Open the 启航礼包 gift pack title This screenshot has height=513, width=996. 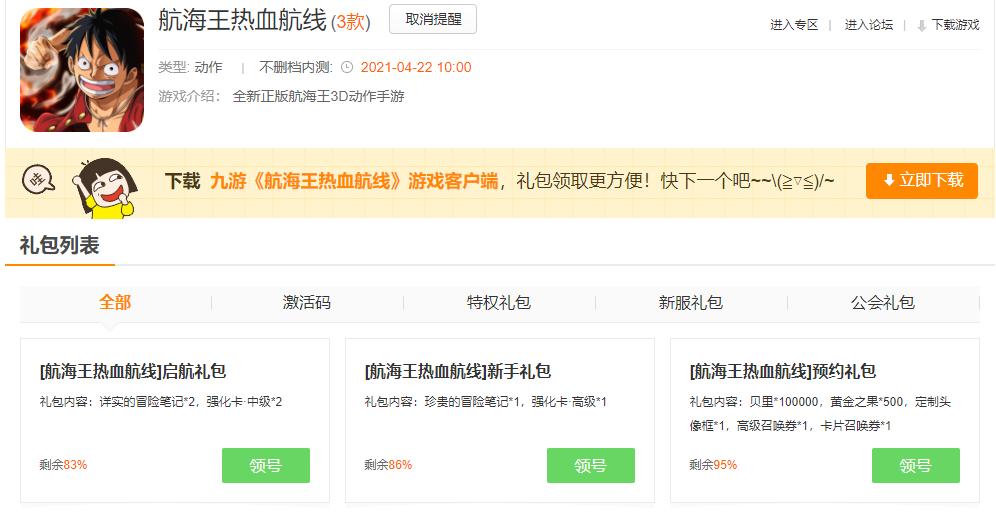click(x=133, y=371)
